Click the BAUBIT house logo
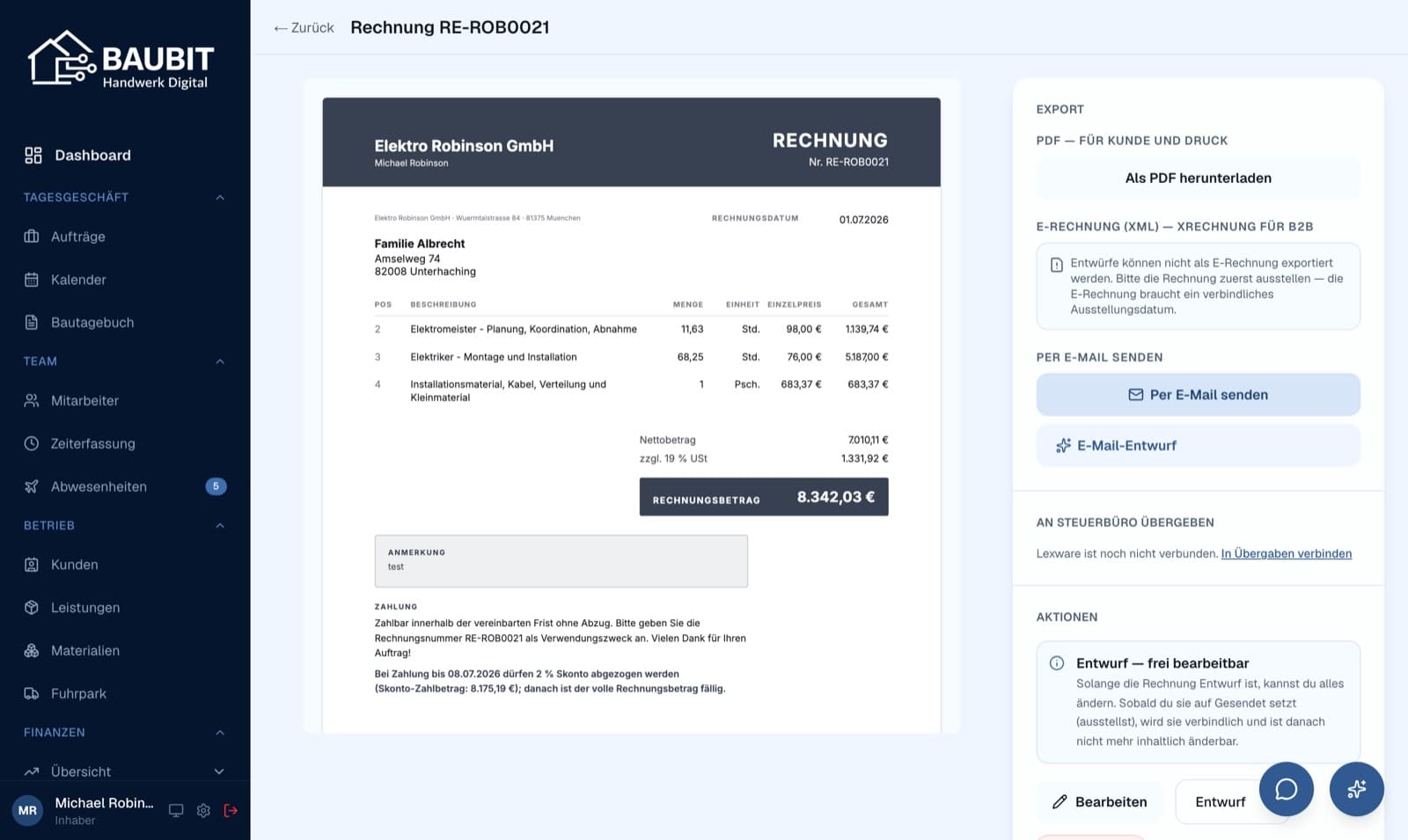 tap(61, 59)
